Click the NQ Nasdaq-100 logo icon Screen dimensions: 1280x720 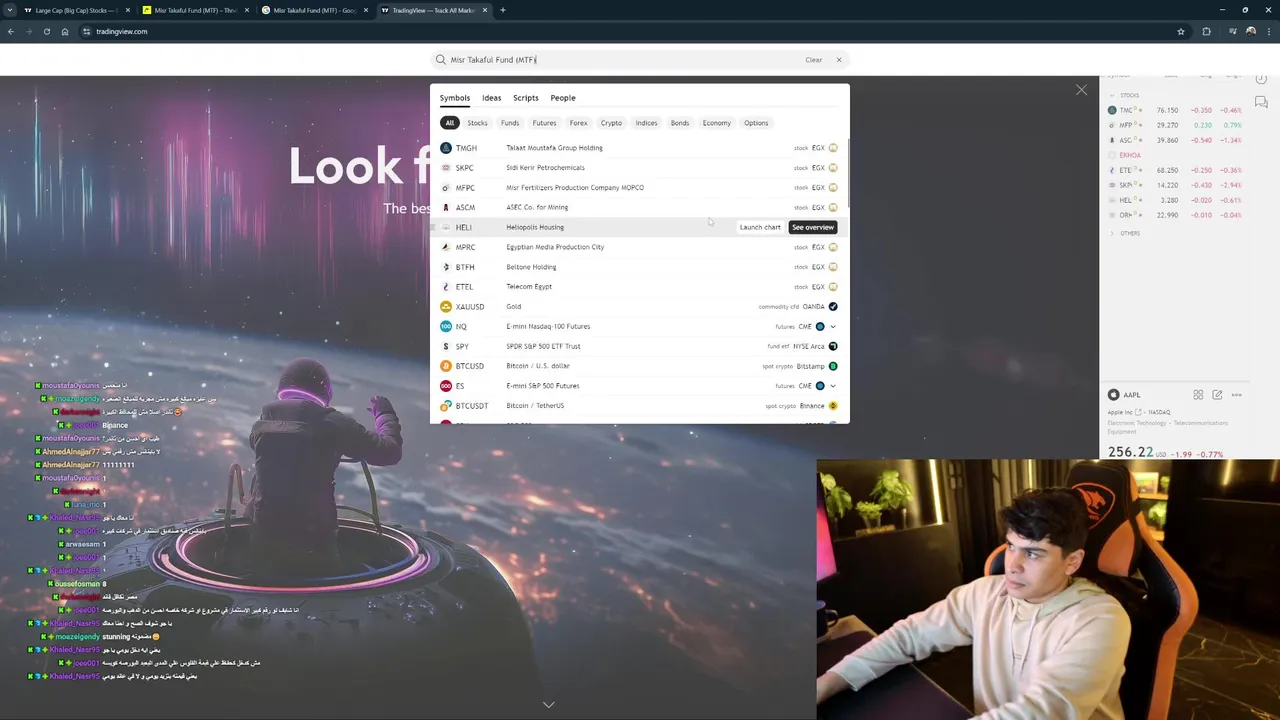click(446, 326)
